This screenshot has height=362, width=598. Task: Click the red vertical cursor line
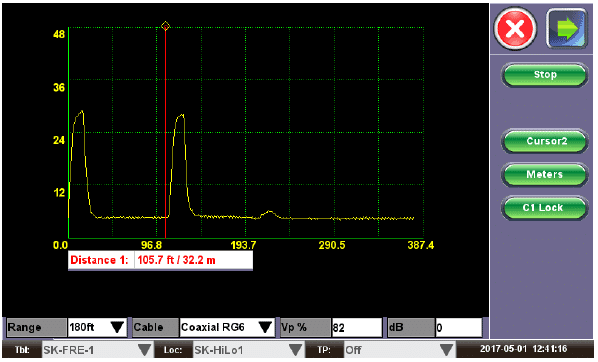pyautogui.click(x=165, y=134)
